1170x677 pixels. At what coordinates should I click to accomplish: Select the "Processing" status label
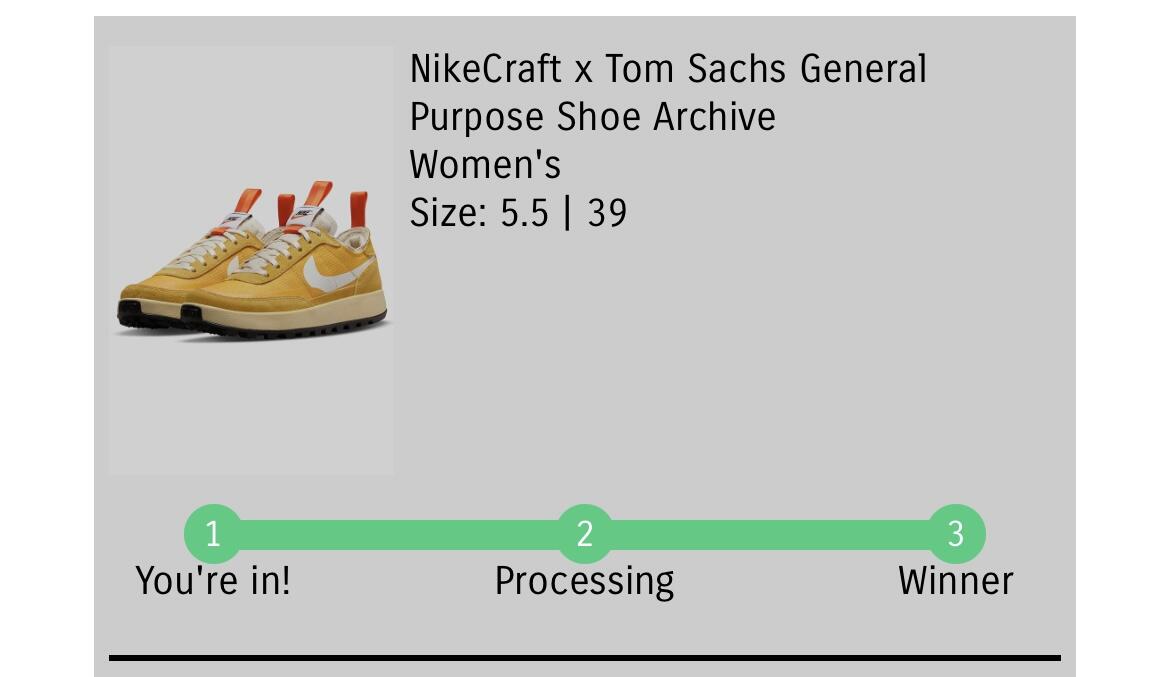point(585,581)
